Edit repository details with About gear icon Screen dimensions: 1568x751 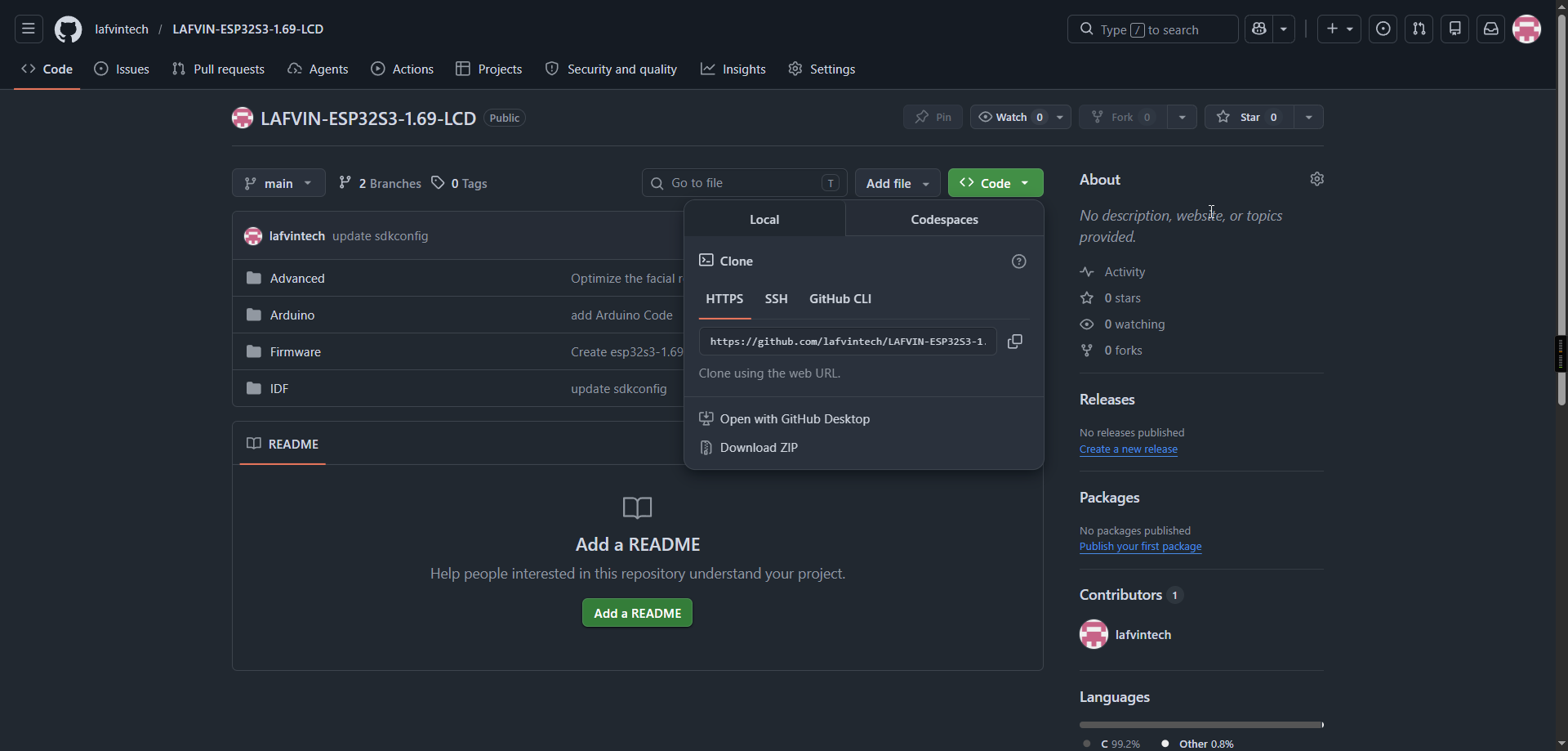(x=1316, y=179)
